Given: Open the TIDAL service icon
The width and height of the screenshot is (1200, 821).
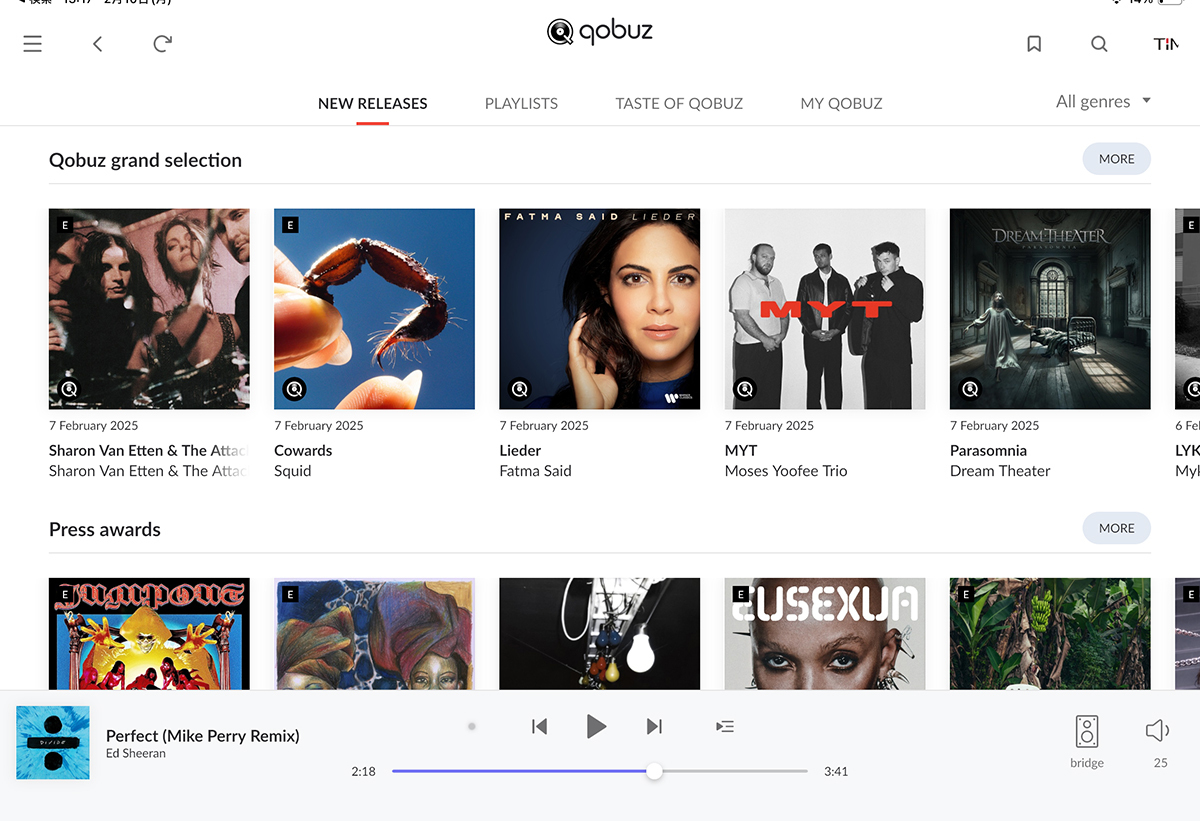Looking at the screenshot, I should (x=1166, y=44).
